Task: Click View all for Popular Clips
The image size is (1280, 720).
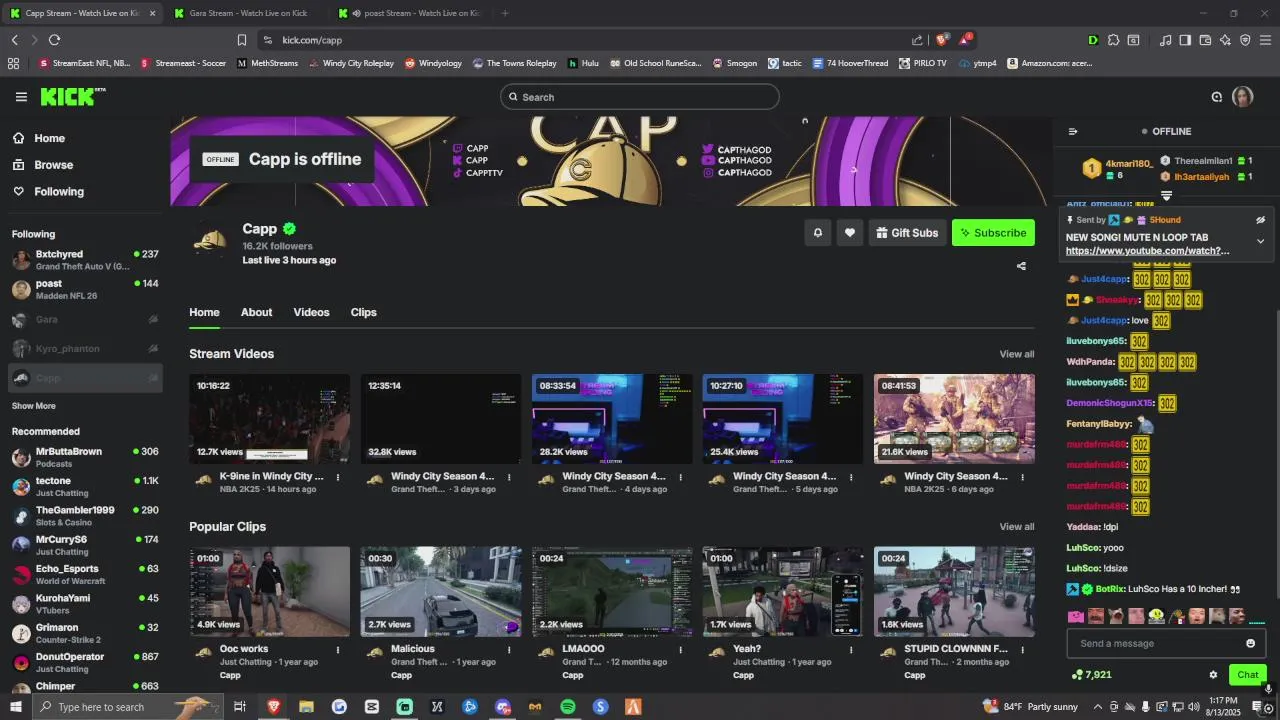Action: click(1017, 527)
